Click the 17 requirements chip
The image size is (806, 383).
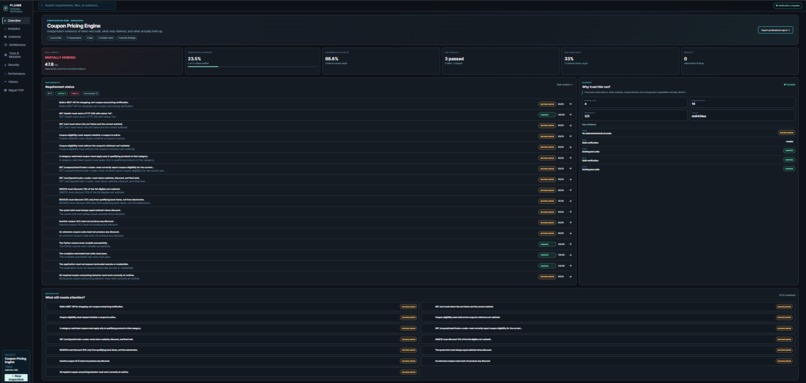coord(74,38)
